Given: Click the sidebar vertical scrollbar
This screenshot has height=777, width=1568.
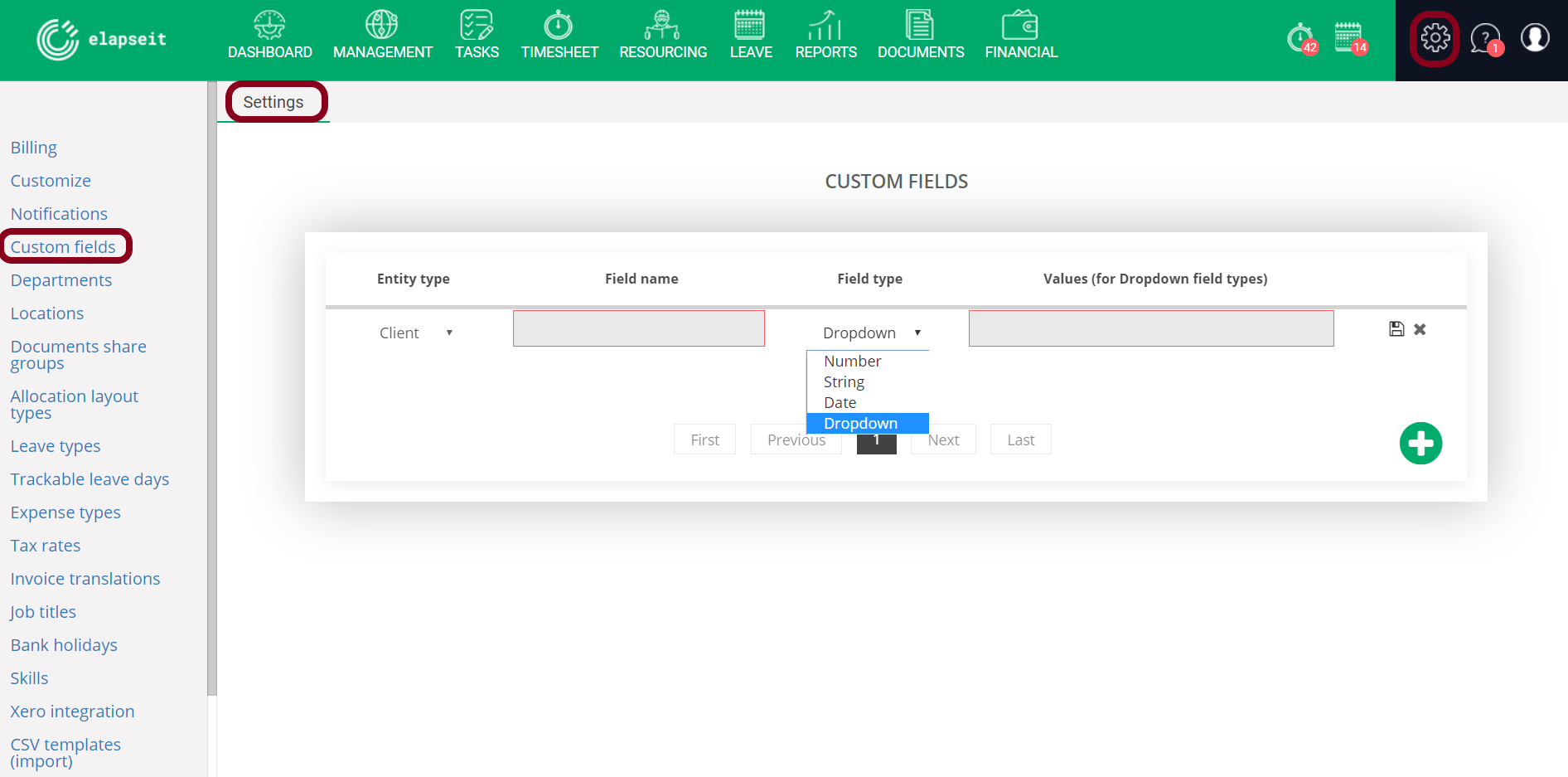Looking at the screenshot, I should point(212,388).
